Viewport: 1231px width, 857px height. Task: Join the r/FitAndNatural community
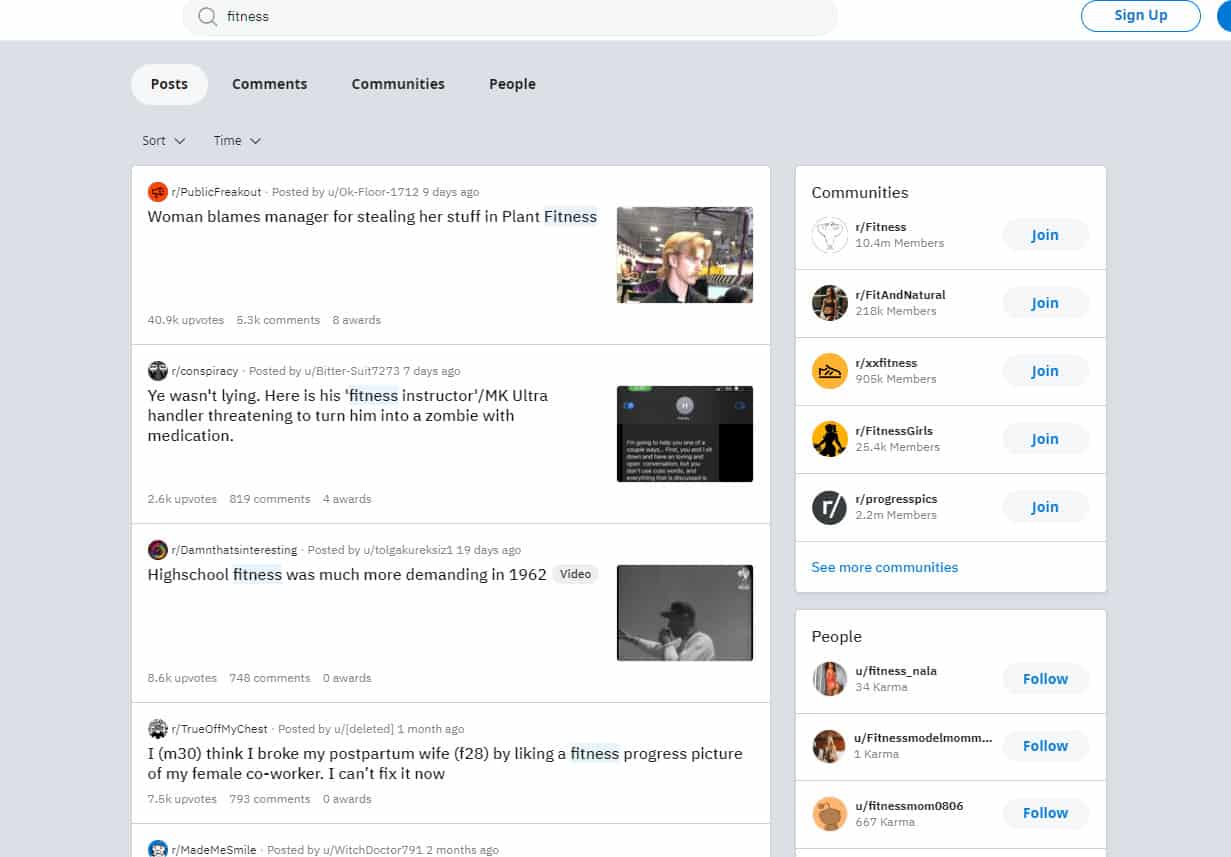coord(1044,302)
